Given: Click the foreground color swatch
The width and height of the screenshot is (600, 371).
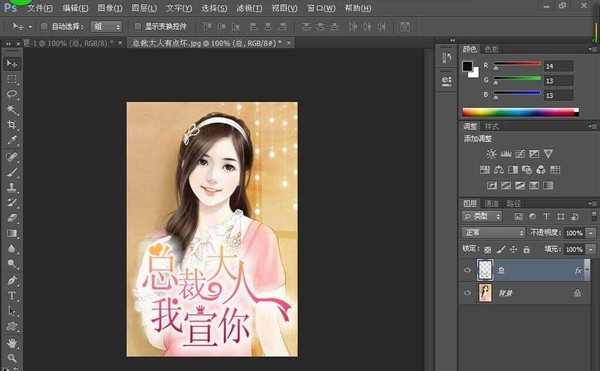Looking at the screenshot, I should pos(467,66).
